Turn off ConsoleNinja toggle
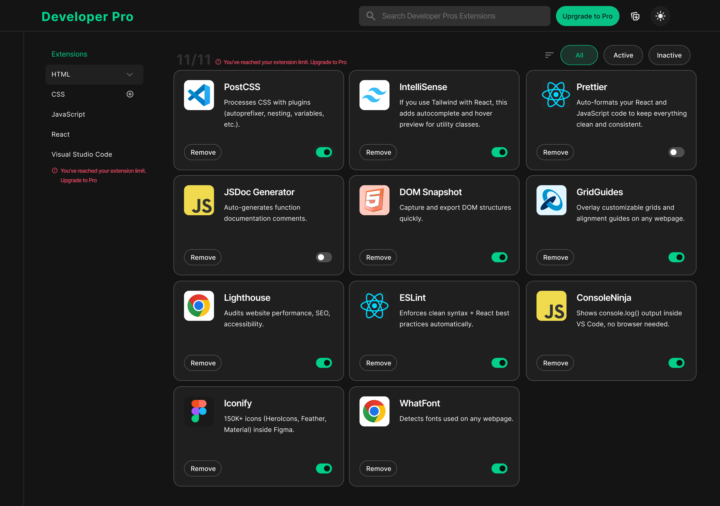The height and width of the screenshot is (506, 720). (676, 363)
